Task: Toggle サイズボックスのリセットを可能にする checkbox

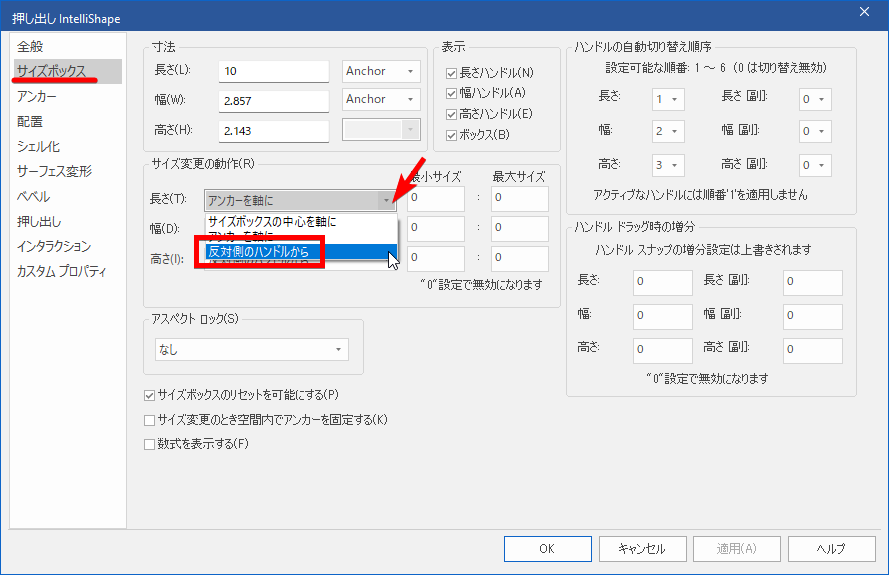Action: (x=150, y=395)
